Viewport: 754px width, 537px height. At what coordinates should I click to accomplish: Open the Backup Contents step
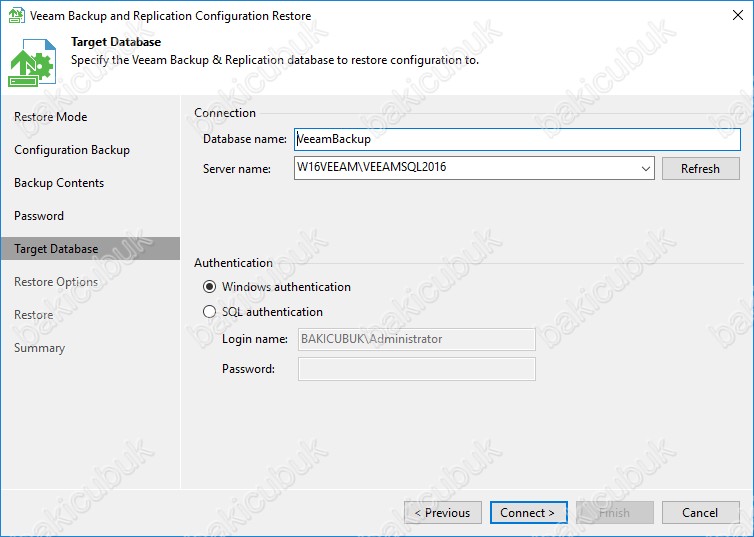(x=59, y=183)
